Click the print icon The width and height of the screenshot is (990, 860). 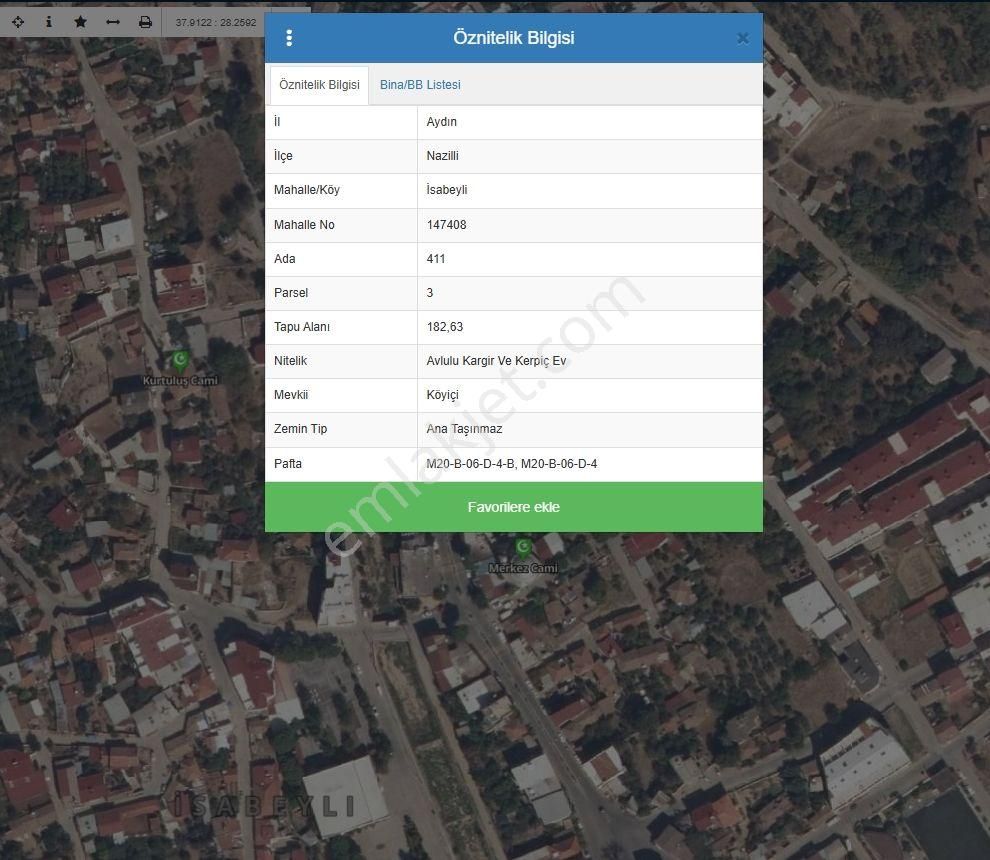pyautogui.click(x=145, y=22)
